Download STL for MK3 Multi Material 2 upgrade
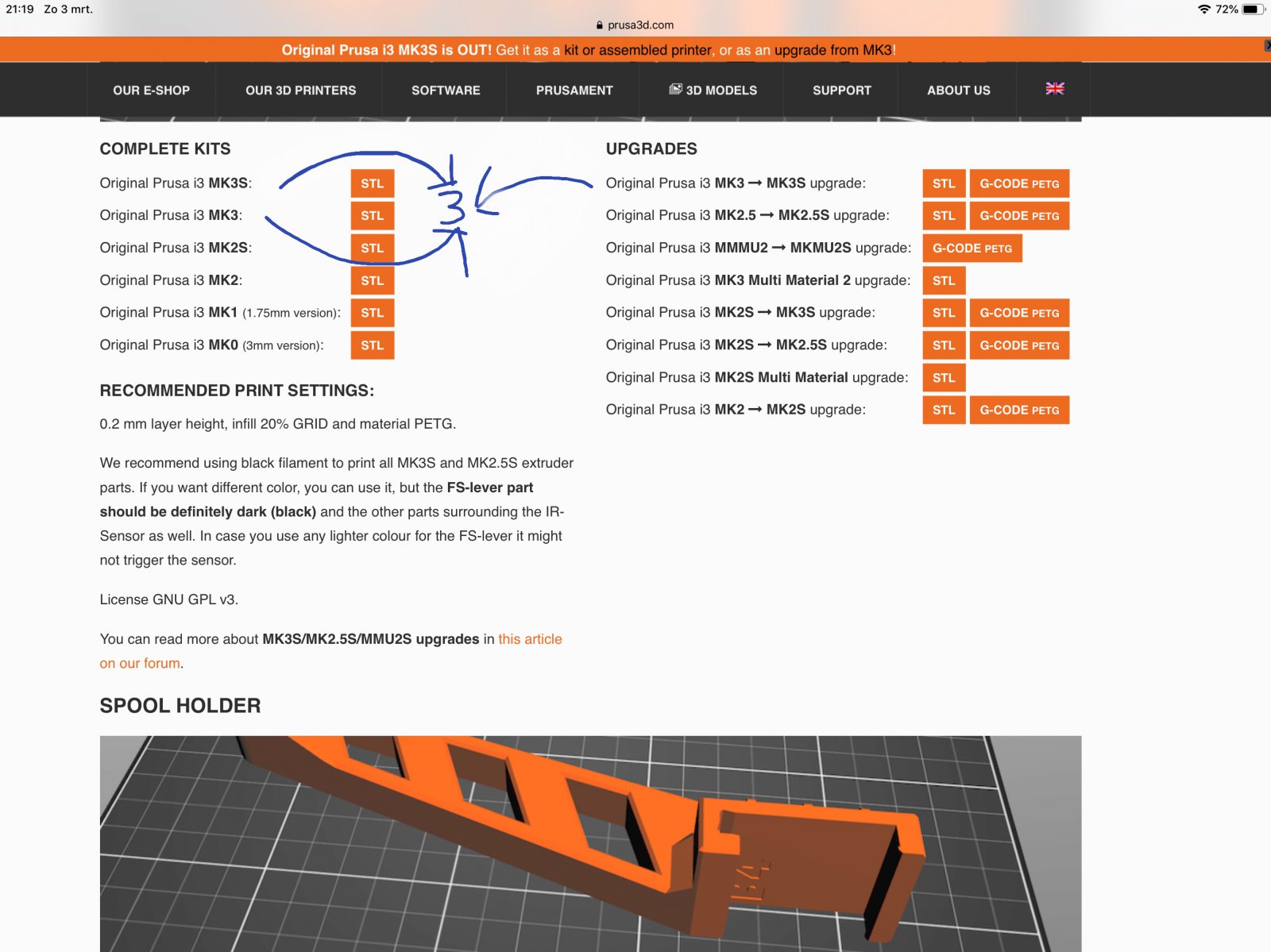 tap(944, 281)
